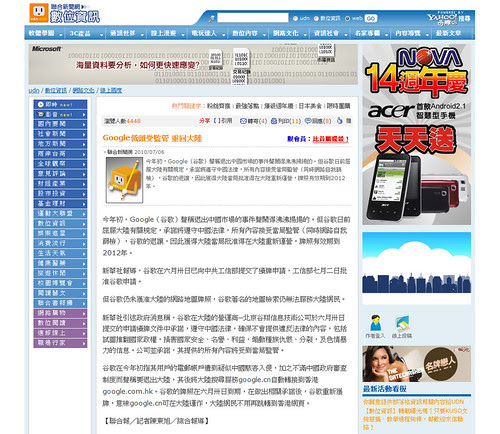Click the red member registration link
The width and height of the screenshot is (500, 434).
331,139
